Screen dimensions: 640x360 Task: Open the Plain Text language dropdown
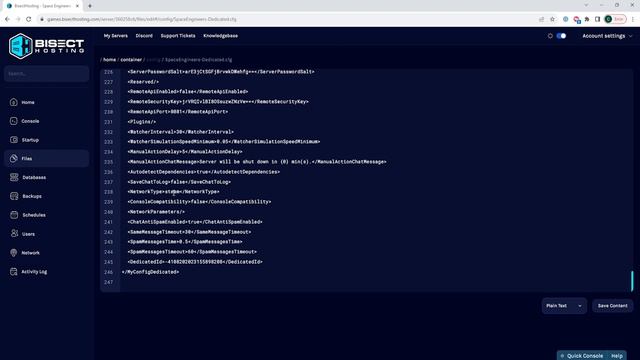coord(564,306)
